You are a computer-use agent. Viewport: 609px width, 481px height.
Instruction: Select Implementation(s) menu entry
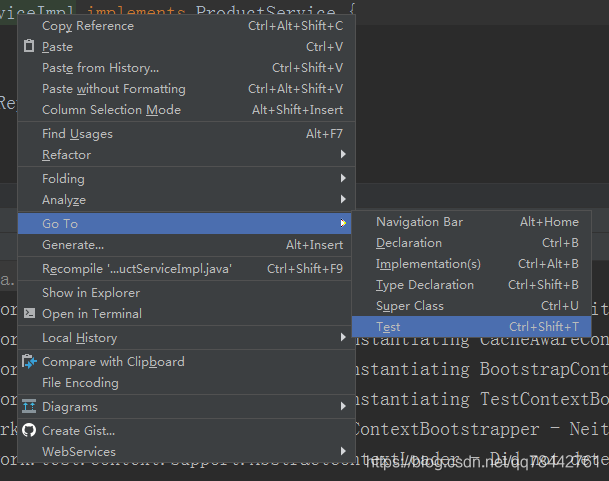[x=428, y=264]
